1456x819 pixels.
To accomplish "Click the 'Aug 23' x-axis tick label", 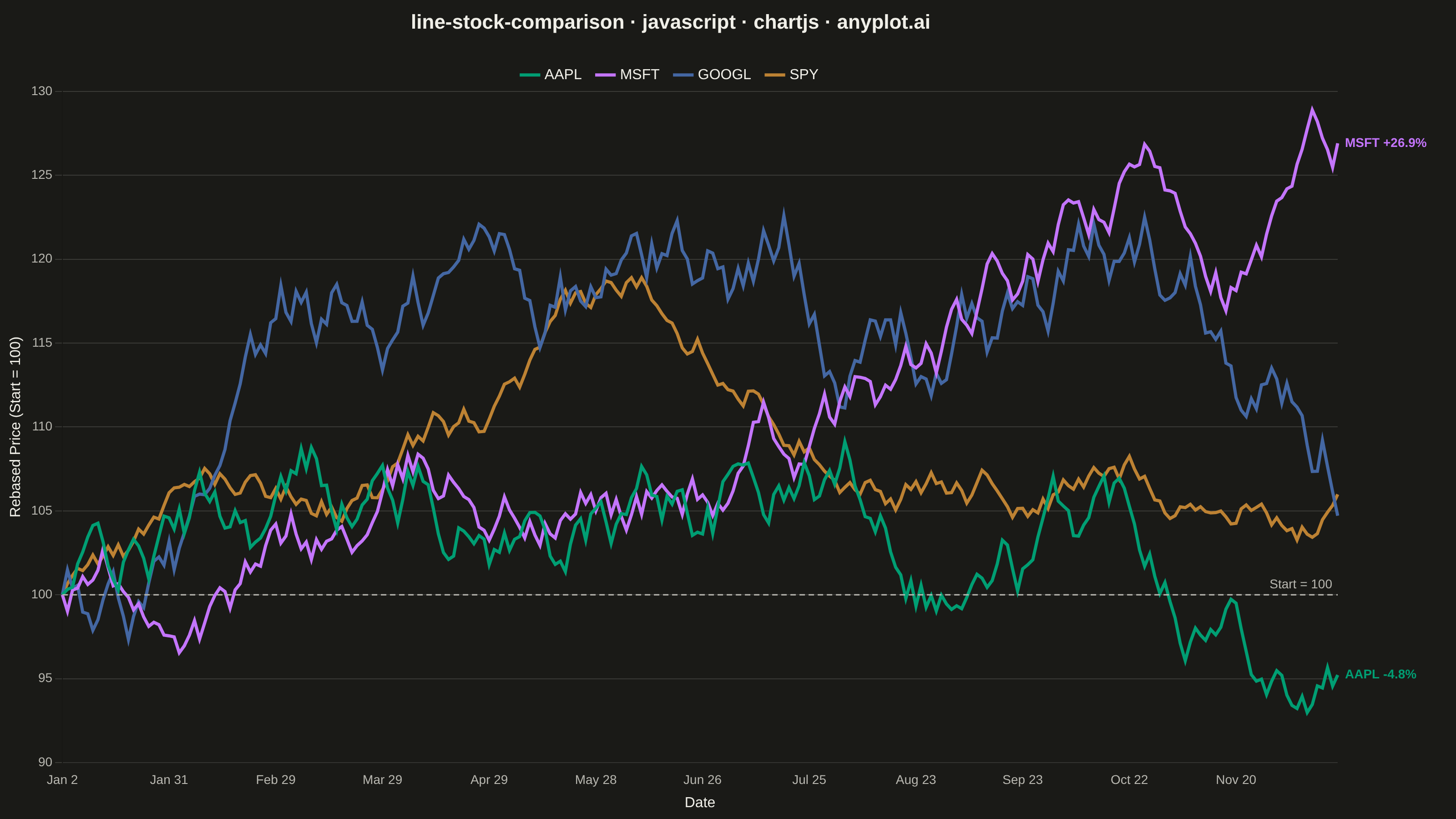I will click(916, 780).
